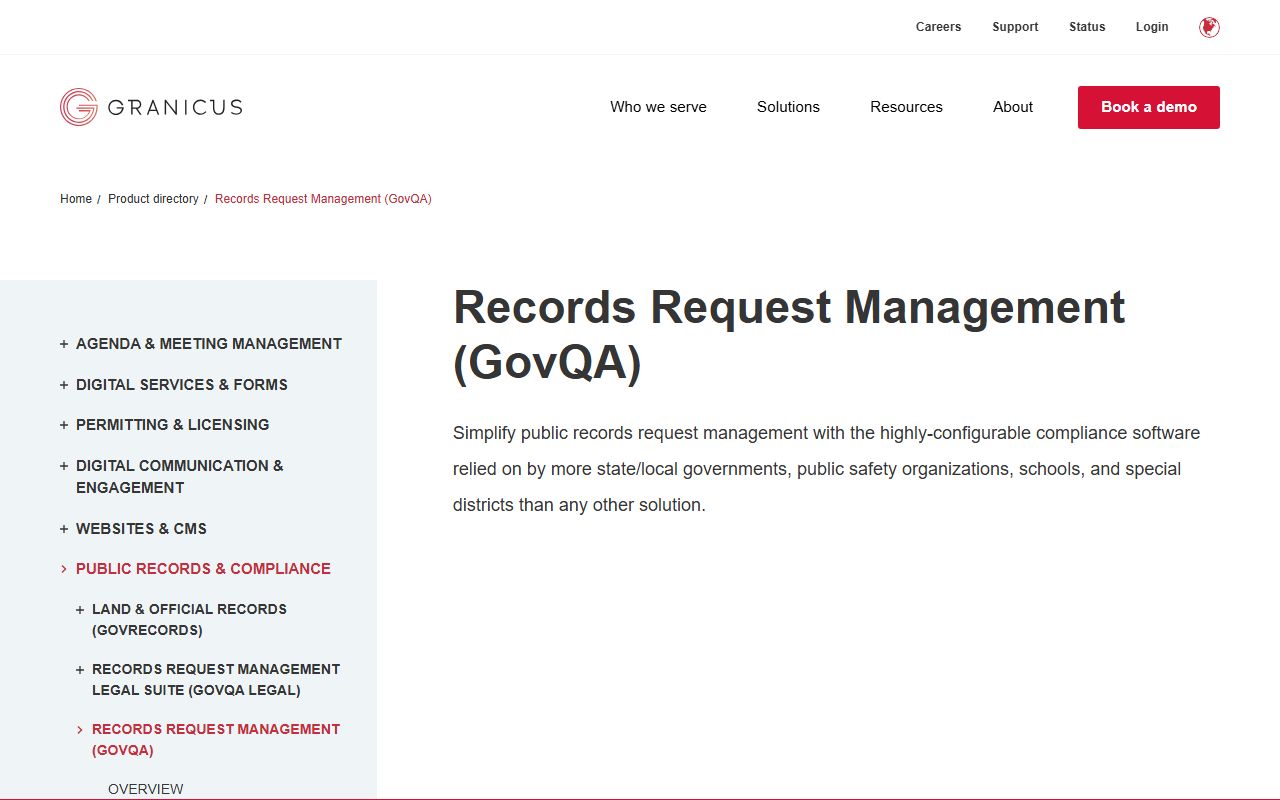Click the Granicus logo
Screen dimensions: 1280x800
[151, 107]
